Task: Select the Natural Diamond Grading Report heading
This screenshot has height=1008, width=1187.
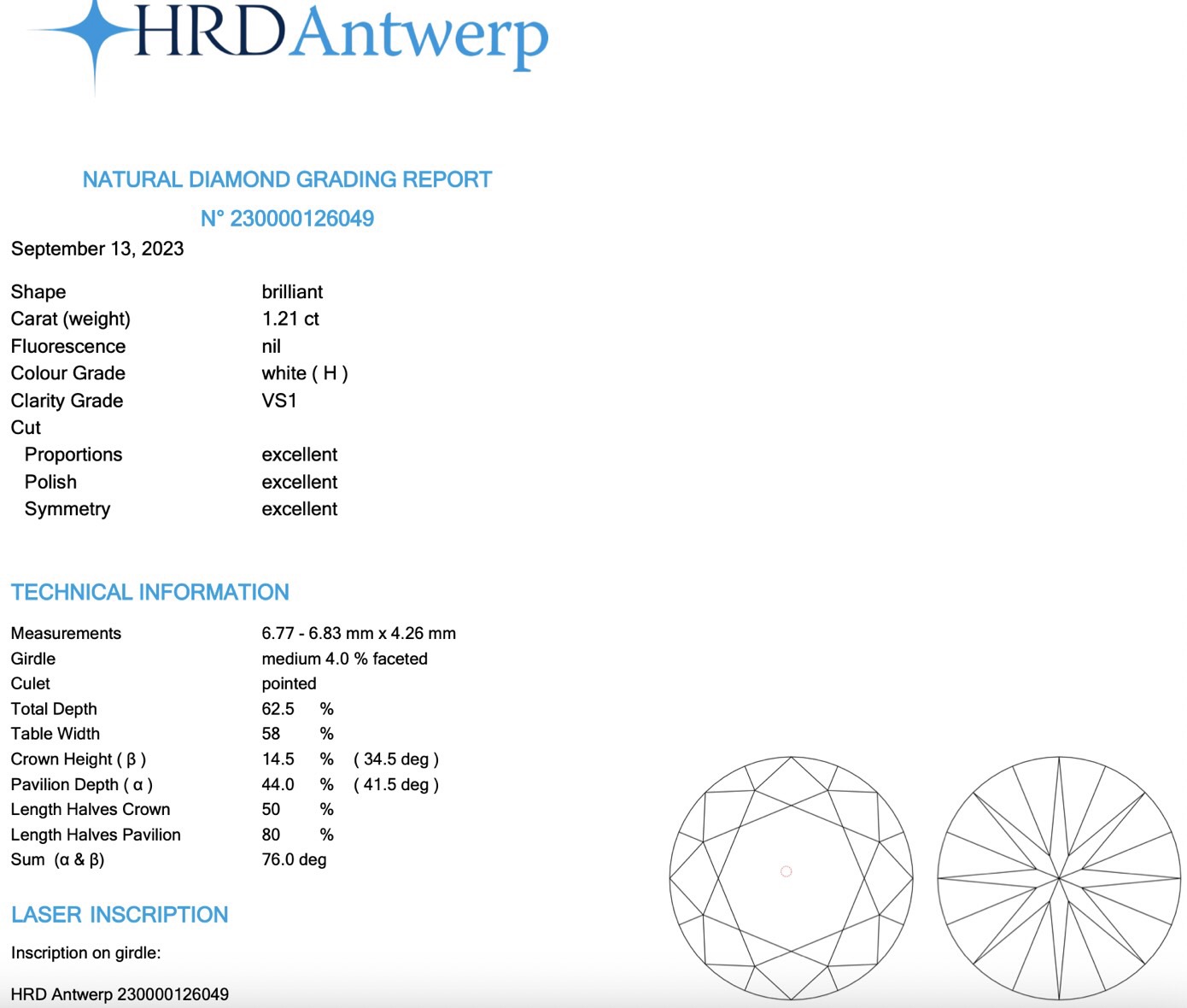Action: pyautogui.click(x=287, y=179)
